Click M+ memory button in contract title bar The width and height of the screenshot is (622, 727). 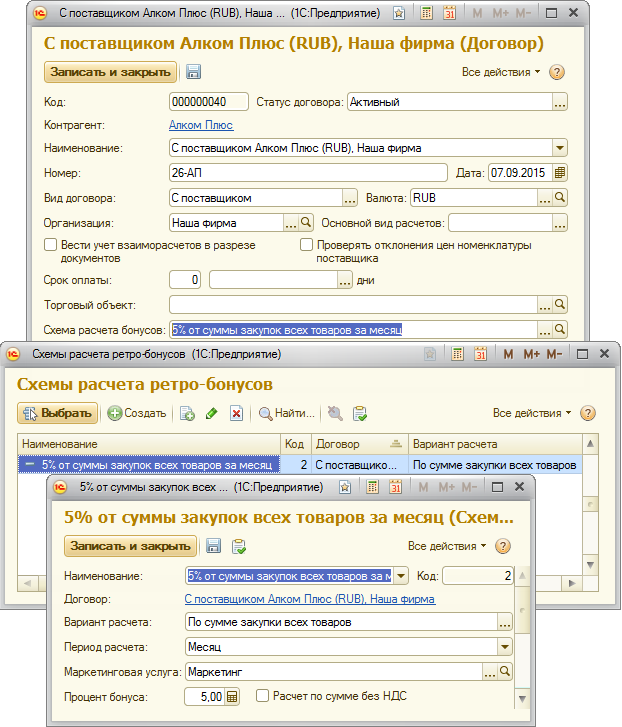pyautogui.click(x=501, y=13)
